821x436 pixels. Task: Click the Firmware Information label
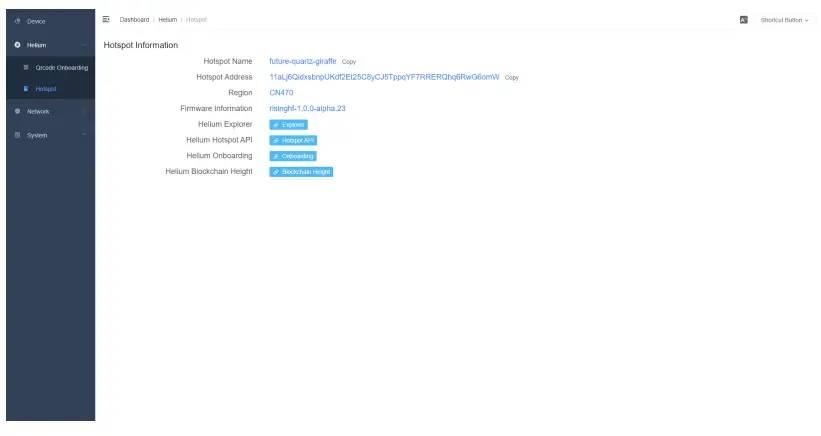tap(216, 108)
